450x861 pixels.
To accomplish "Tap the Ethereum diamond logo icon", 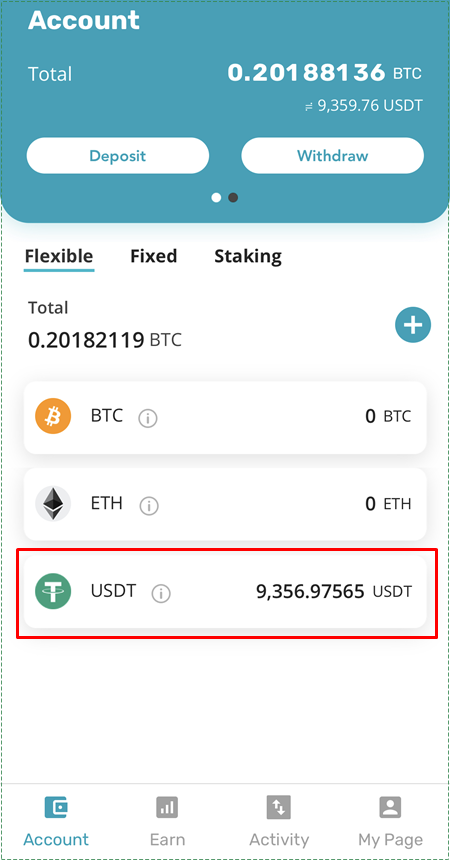I will coord(53,504).
